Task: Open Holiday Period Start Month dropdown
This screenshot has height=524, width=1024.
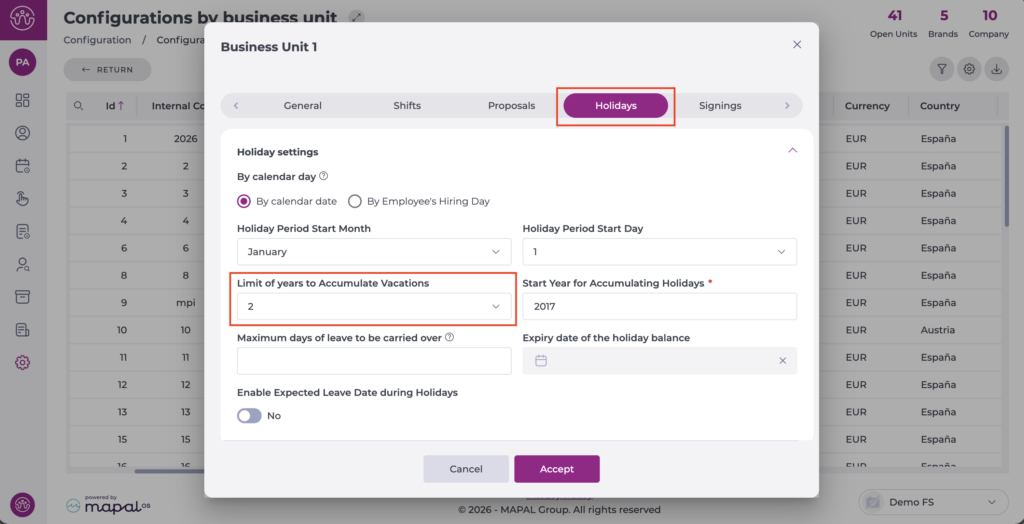Action: (x=374, y=252)
